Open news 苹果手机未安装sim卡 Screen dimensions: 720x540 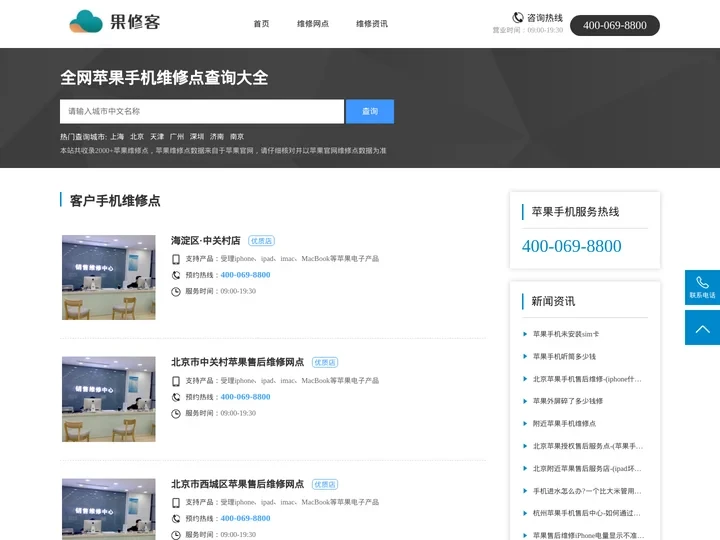[x=566, y=334]
